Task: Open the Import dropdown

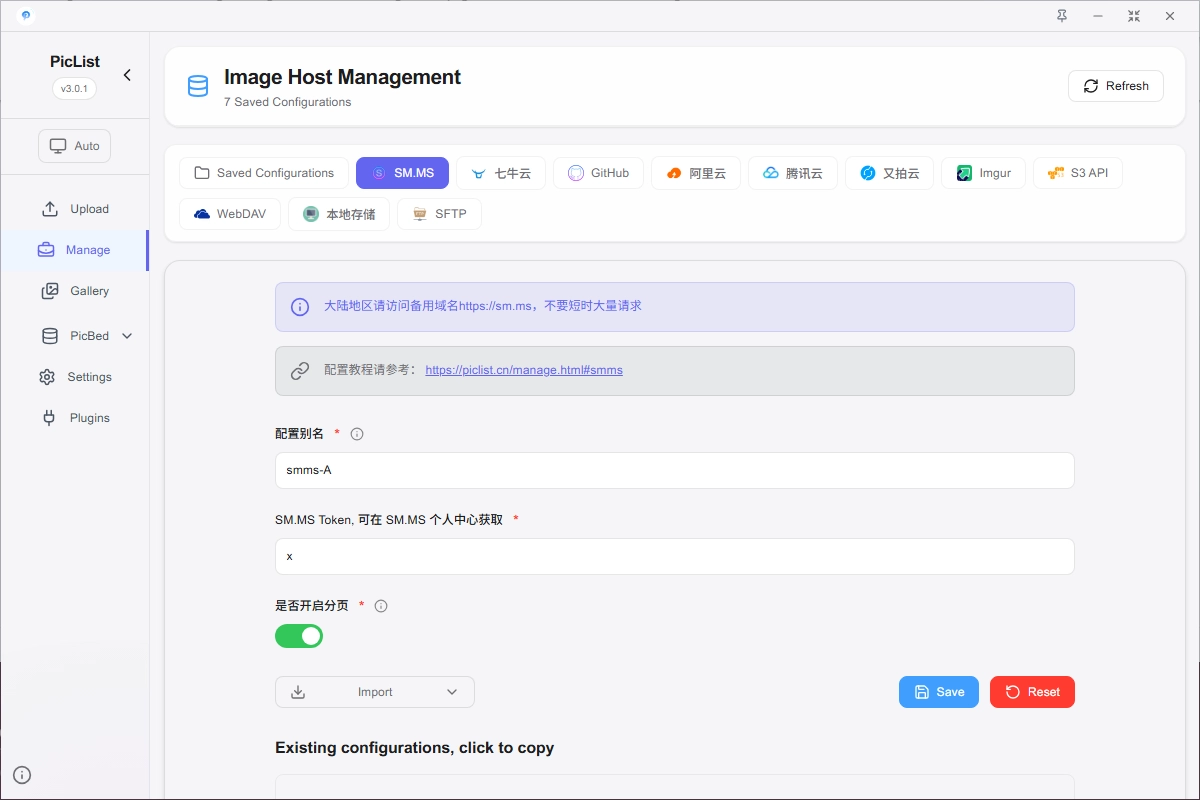Action: pyautogui.click(x=375, y=692)
